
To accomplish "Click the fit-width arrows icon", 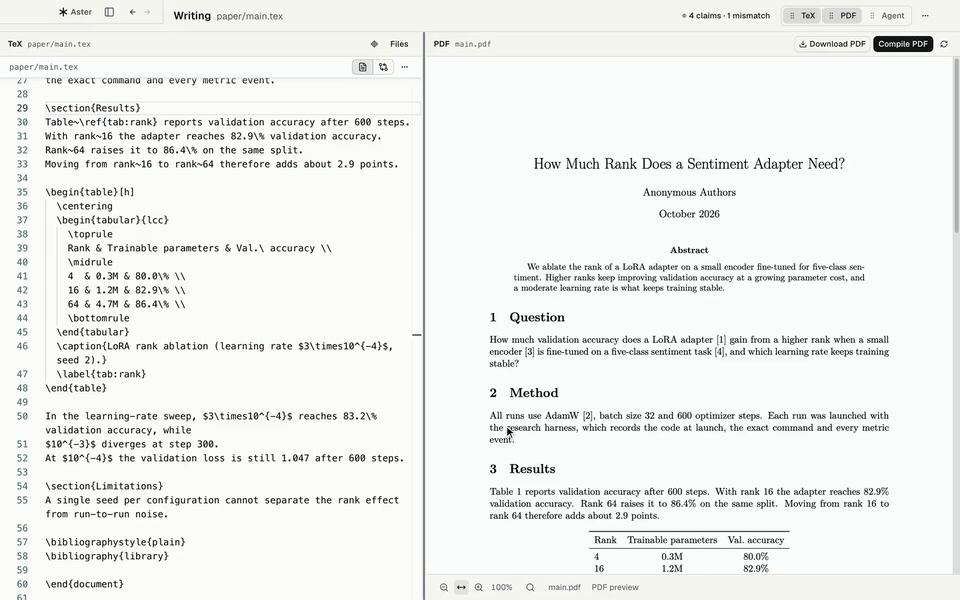I will [461, 587].
